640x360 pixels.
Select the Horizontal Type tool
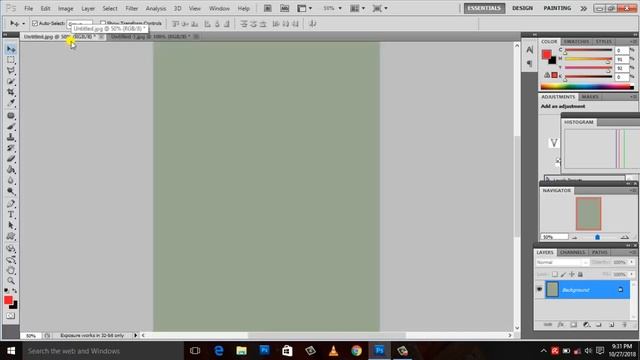click(x=11, y=214)
